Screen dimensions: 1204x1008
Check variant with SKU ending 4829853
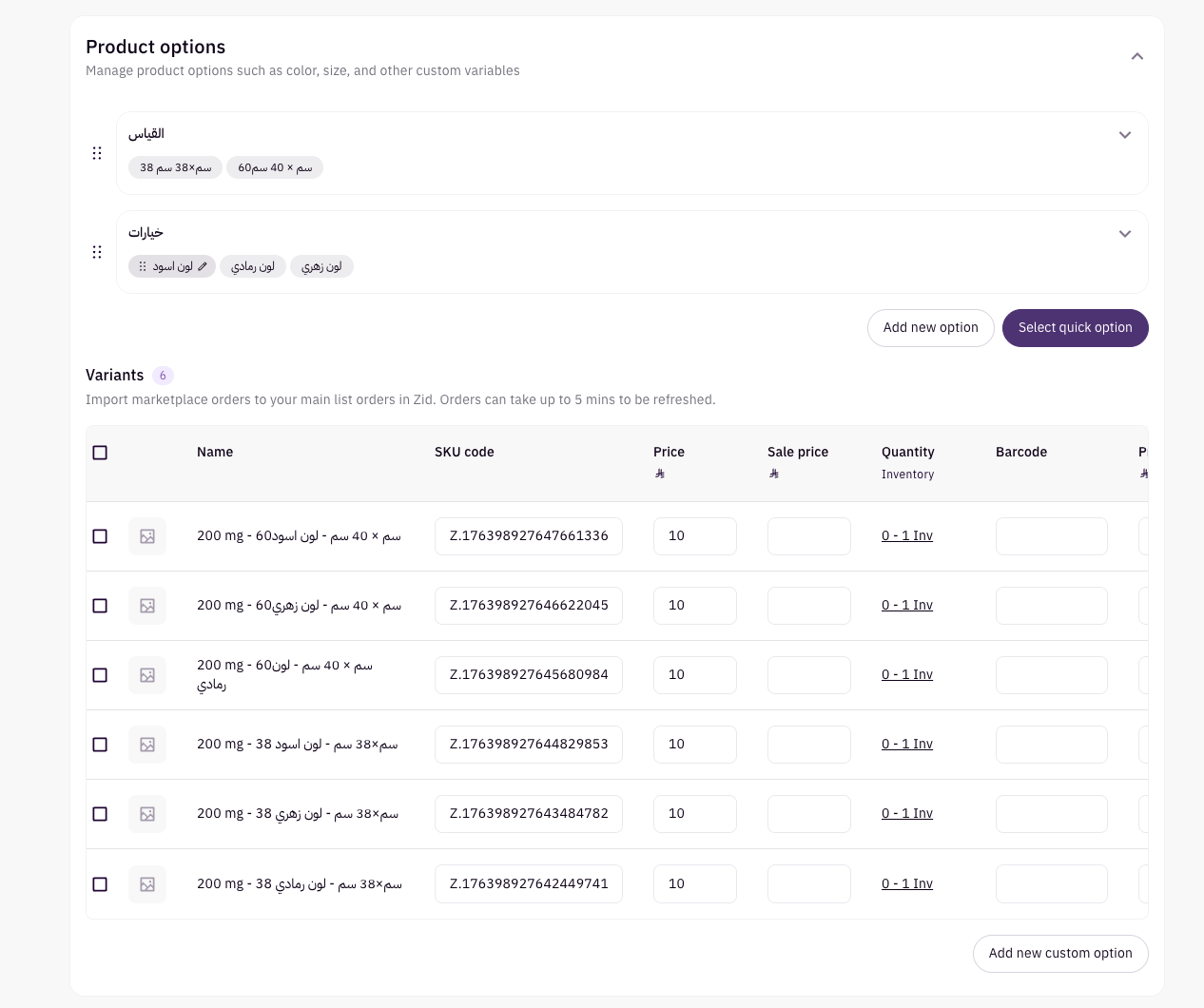click(x=100, y=745)
